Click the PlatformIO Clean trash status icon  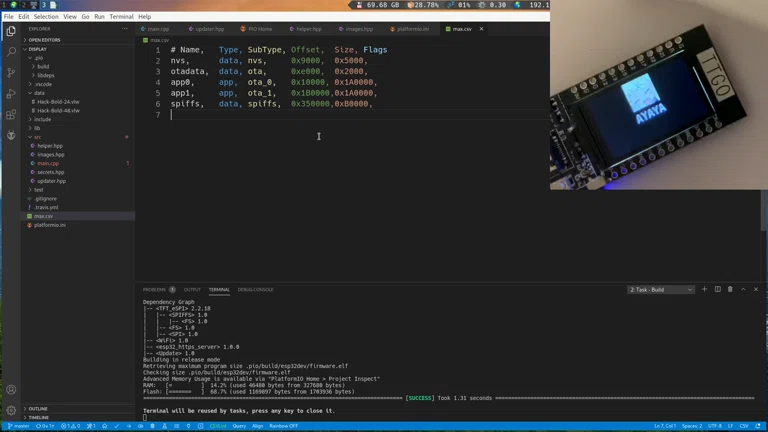pyautogui.click(x=152, y=426)
